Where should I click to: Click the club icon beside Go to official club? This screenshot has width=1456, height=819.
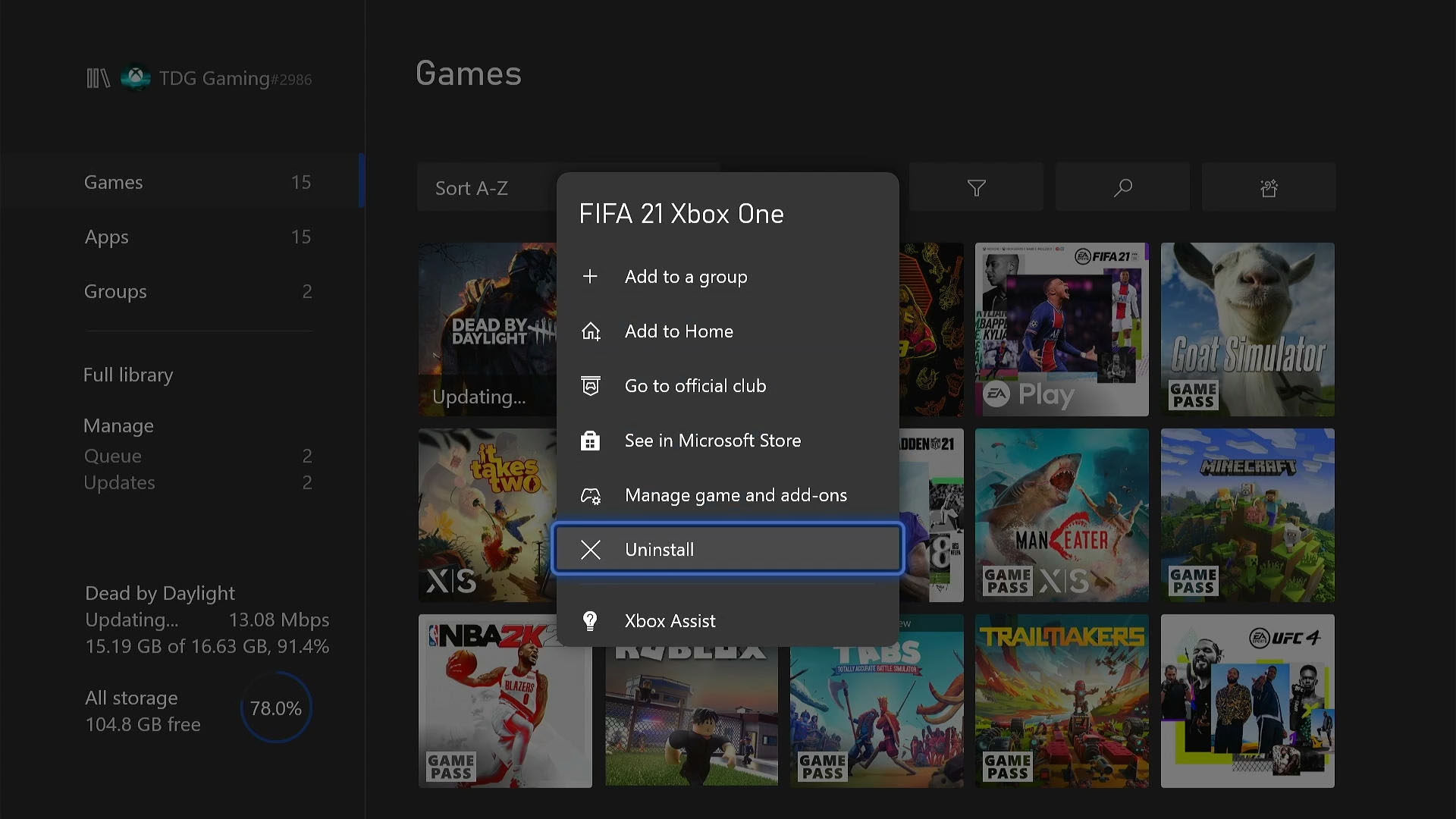pos(591,386)
